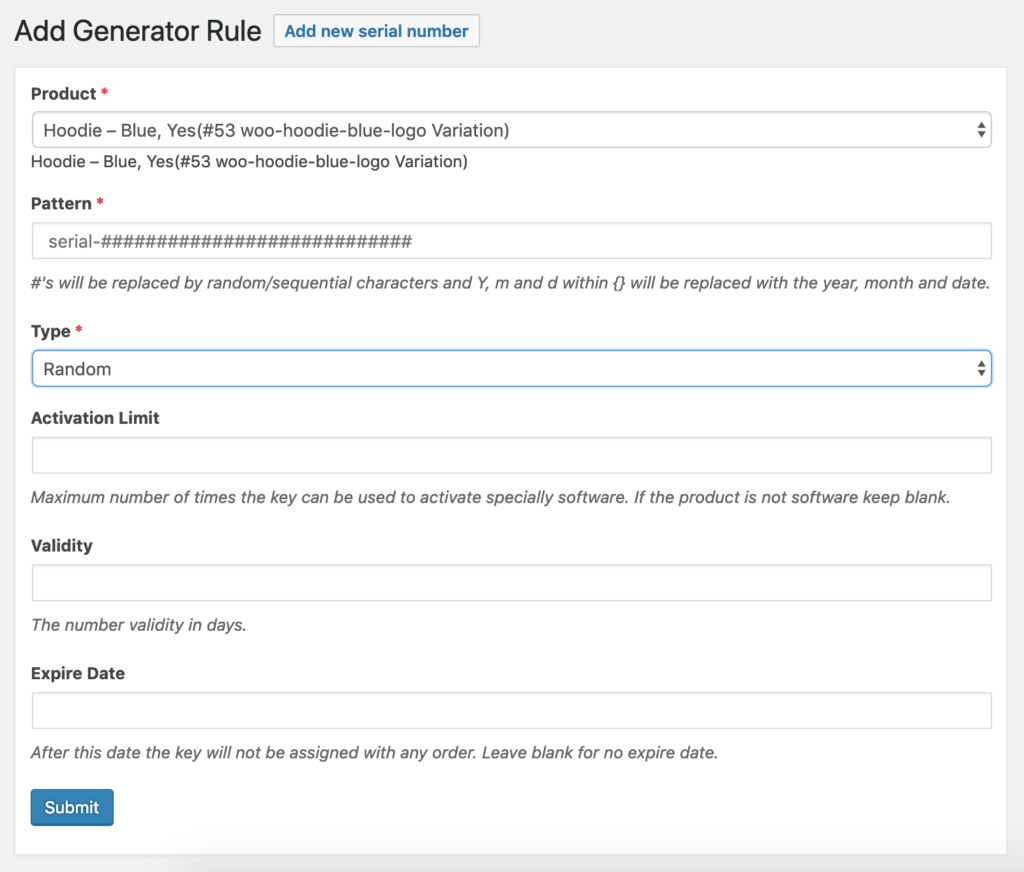Click the Add new serial number button

click(376, 31)
